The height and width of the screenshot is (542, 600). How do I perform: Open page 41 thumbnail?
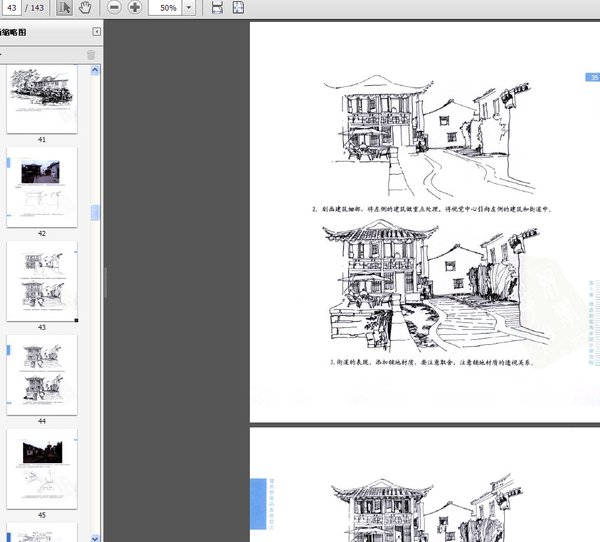tap(42, 99)
